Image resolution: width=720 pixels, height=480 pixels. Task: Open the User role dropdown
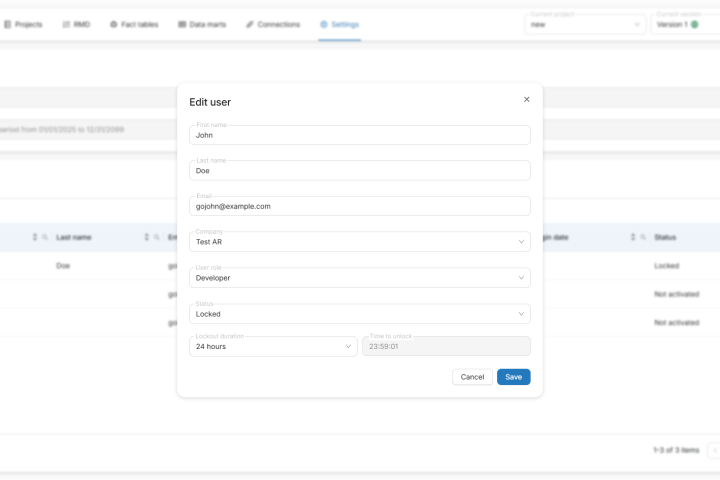click(x=360, y=278)
